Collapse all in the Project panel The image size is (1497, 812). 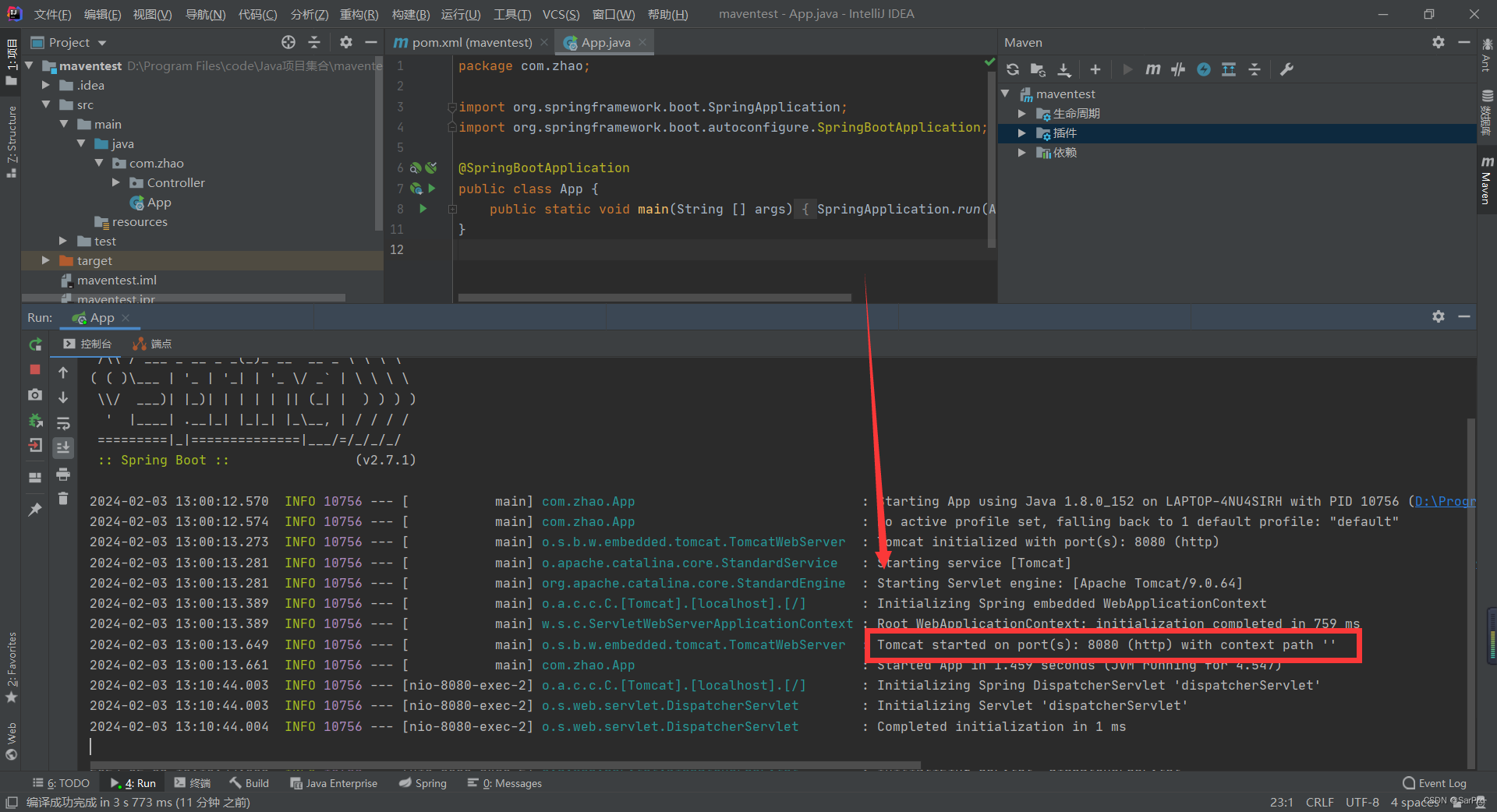coord(314,42)
